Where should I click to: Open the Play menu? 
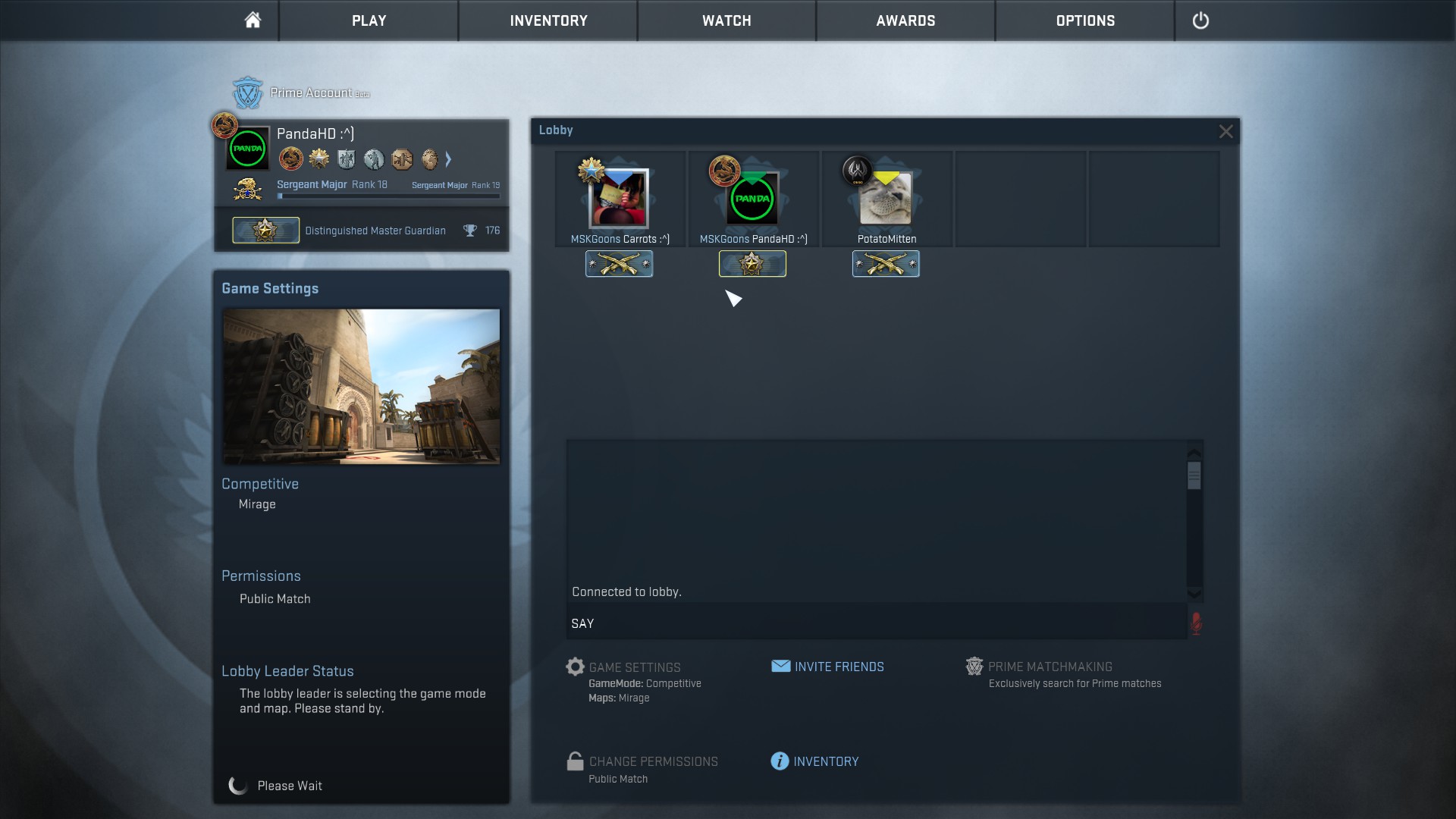point(369,20)
